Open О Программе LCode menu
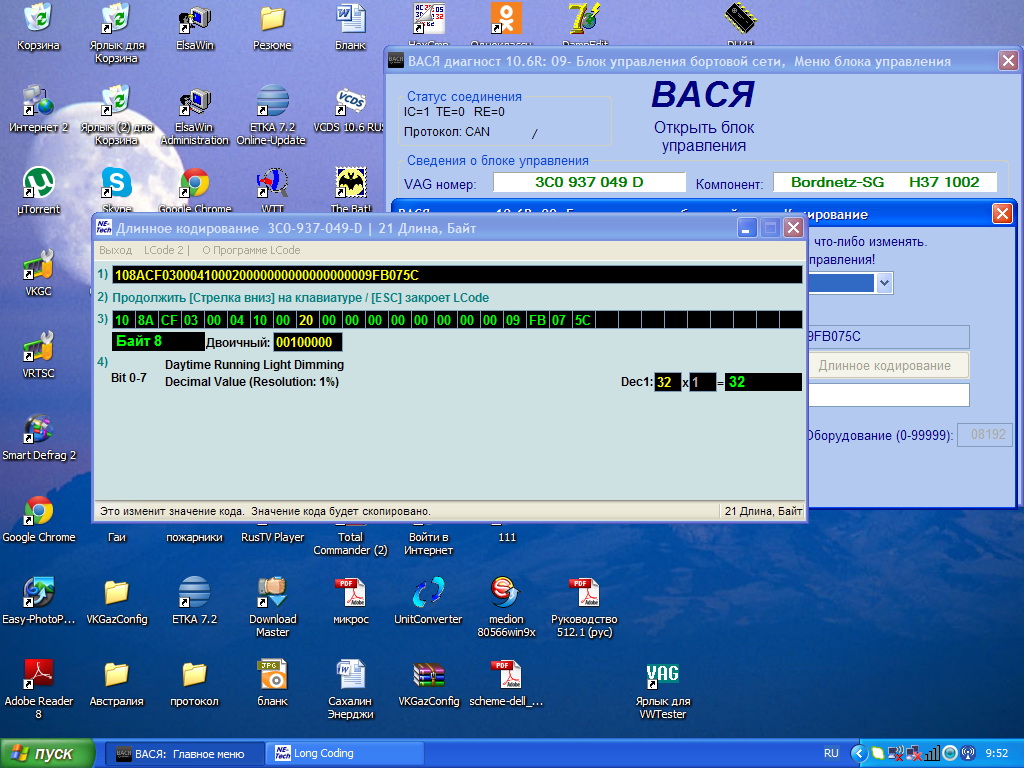 tap(251, 250)
